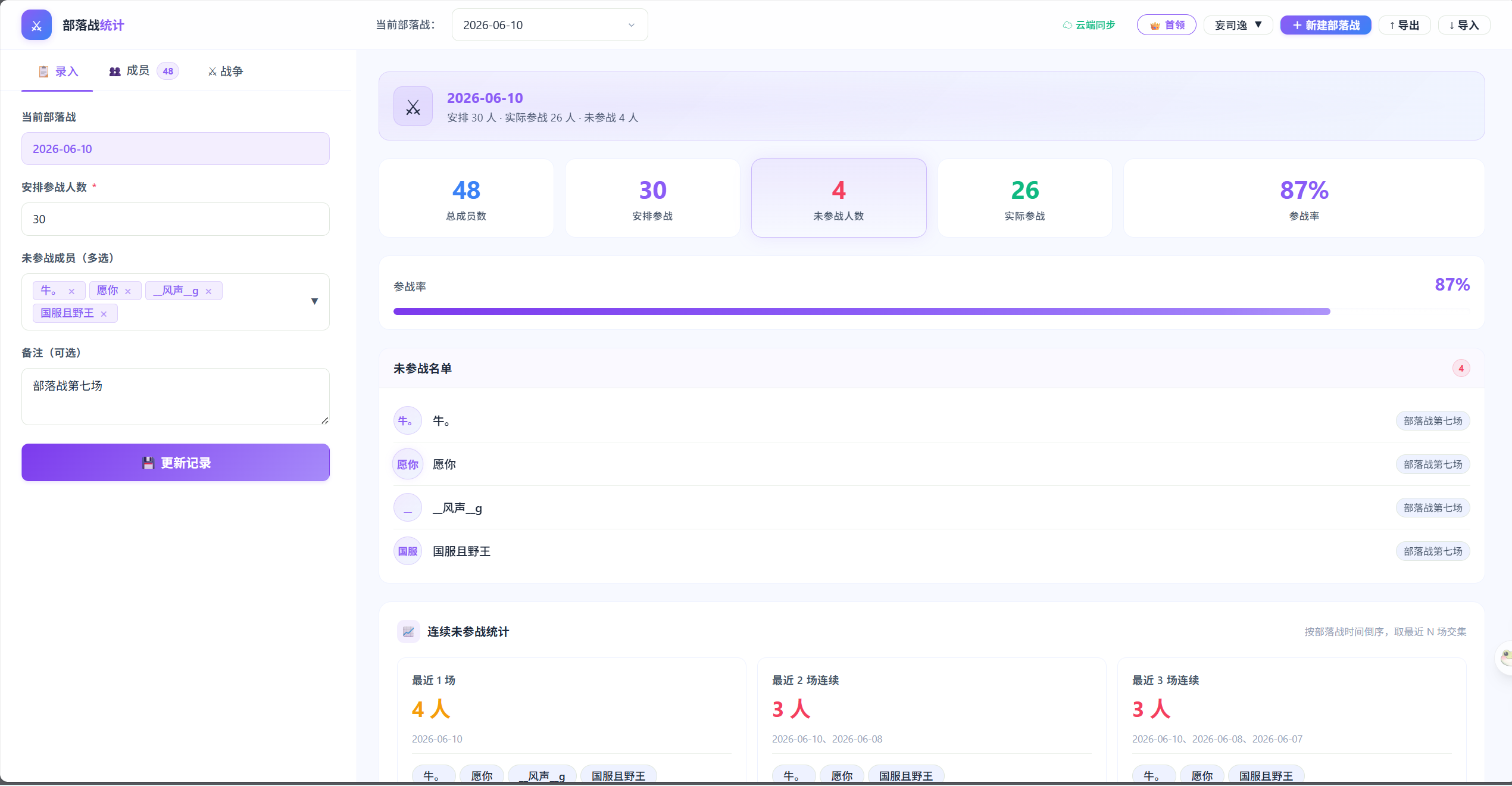Click the swords icon beside 2026-06-10 banner
This screenshot has height=786, width=1512.
[413, 106]
